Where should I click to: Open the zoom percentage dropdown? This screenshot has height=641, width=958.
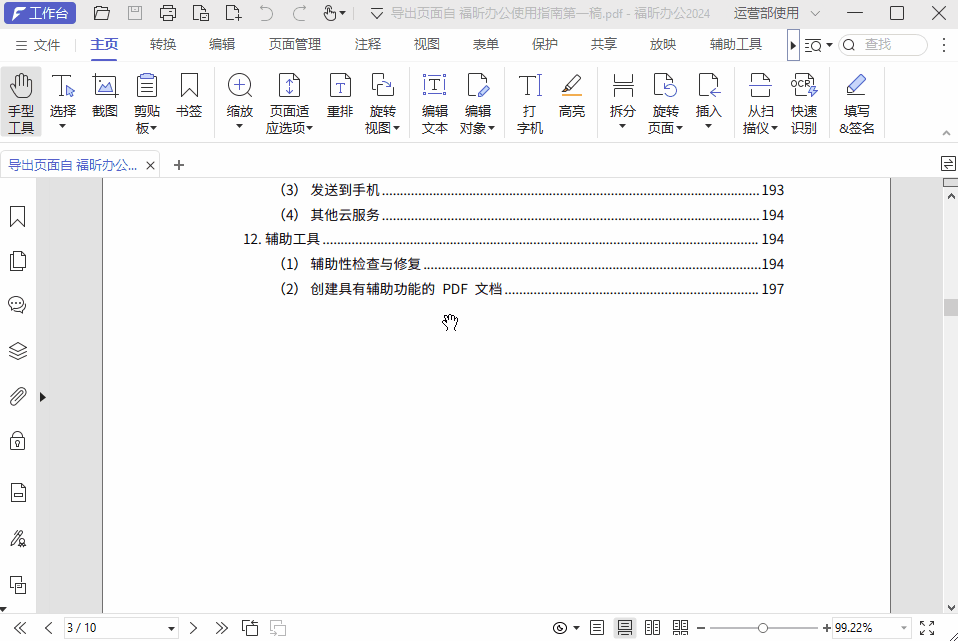click(901, 627)
